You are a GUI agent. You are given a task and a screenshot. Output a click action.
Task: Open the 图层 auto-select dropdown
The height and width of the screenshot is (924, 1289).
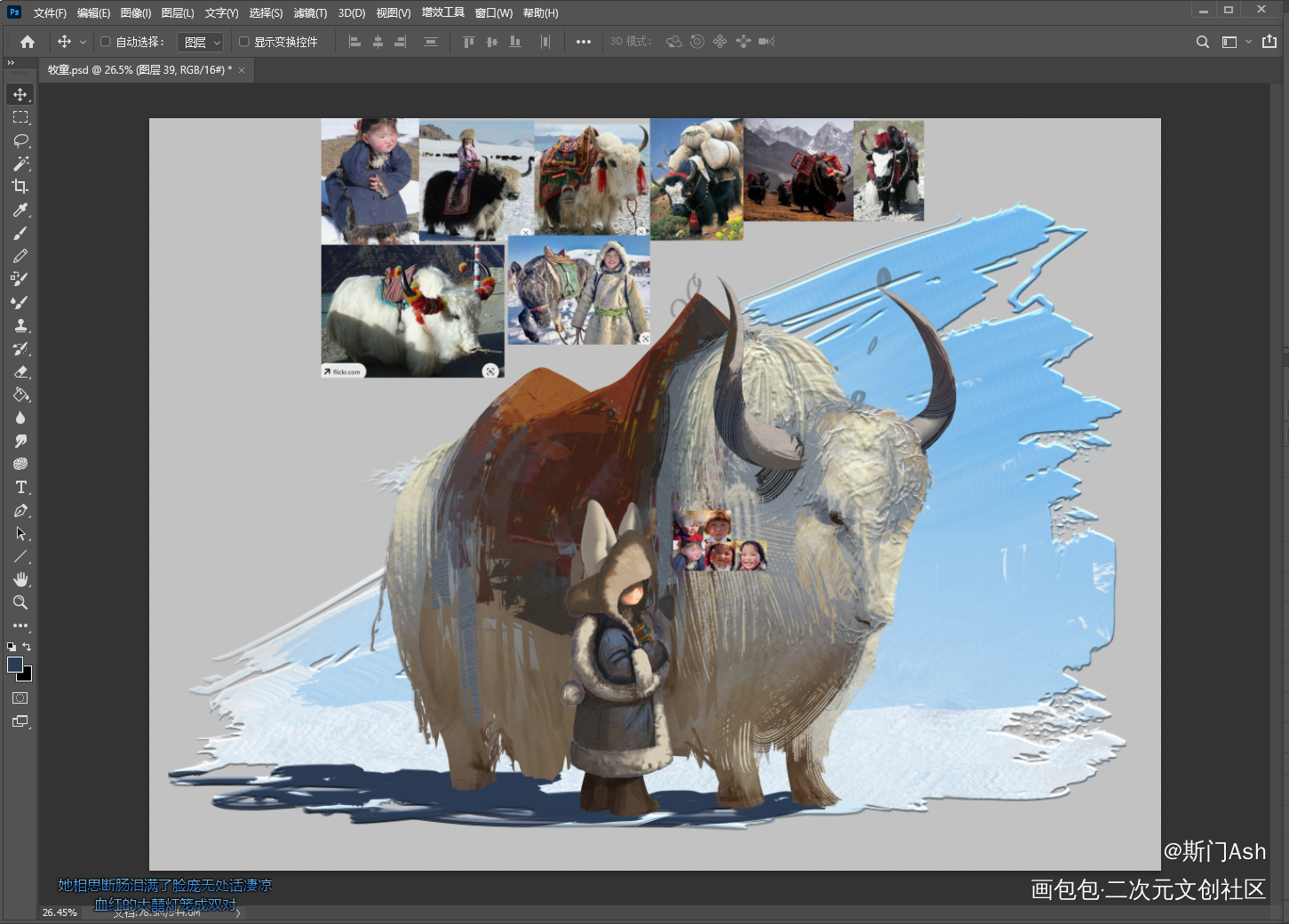click(x=201, y=42)
